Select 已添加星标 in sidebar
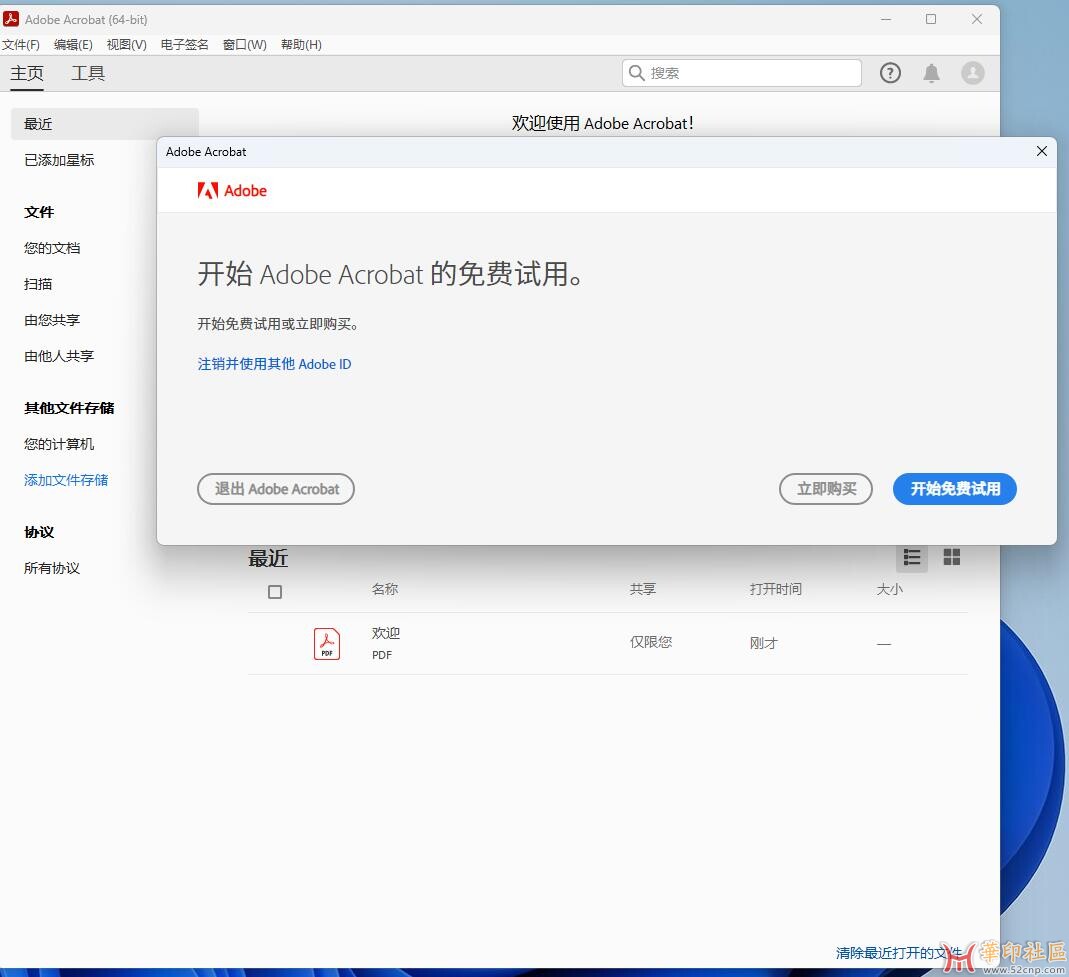This screenshot has width=1069, height=977. [59, 160]
